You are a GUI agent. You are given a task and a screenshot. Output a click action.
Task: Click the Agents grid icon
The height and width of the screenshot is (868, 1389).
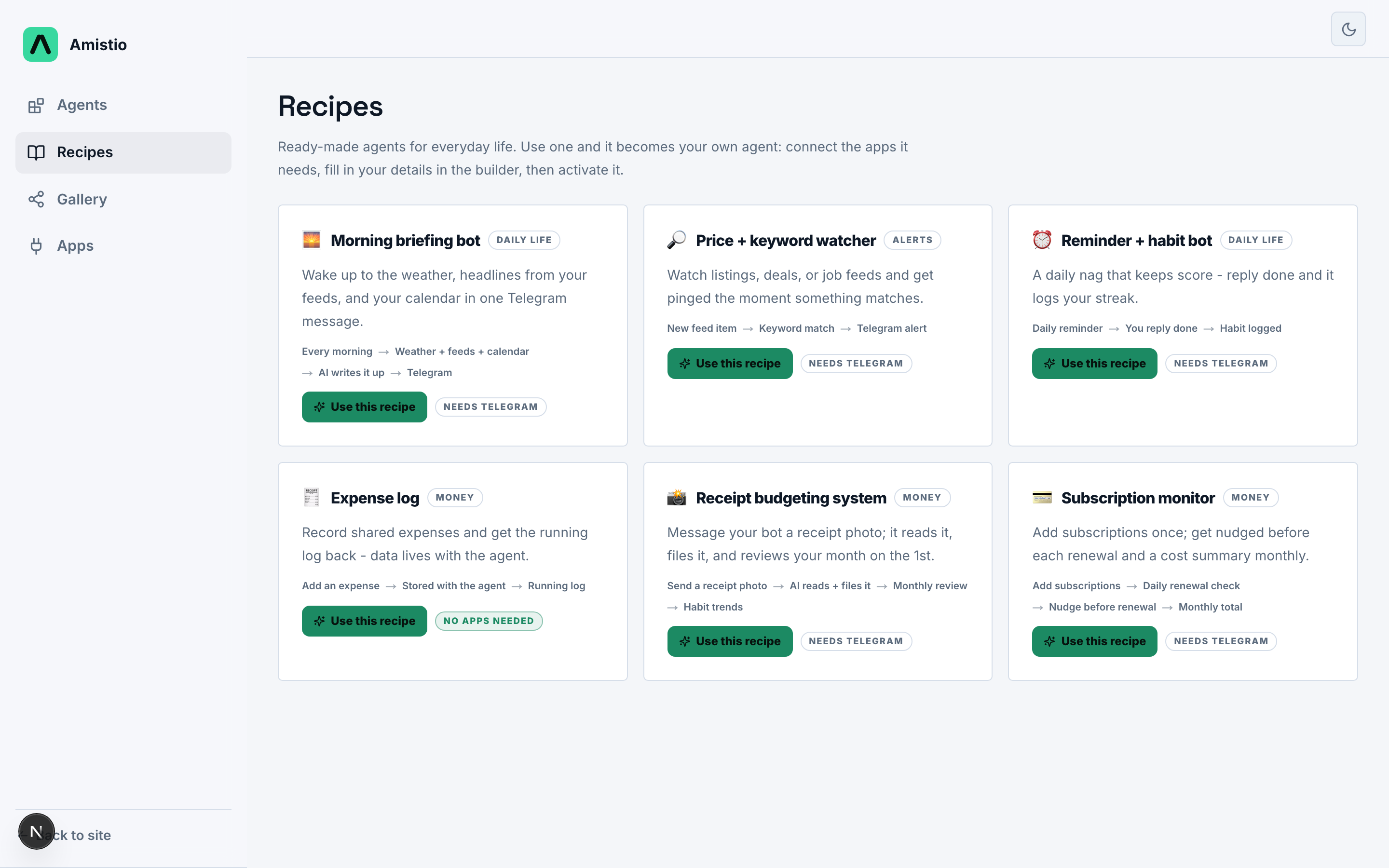[x=36, y=106]
